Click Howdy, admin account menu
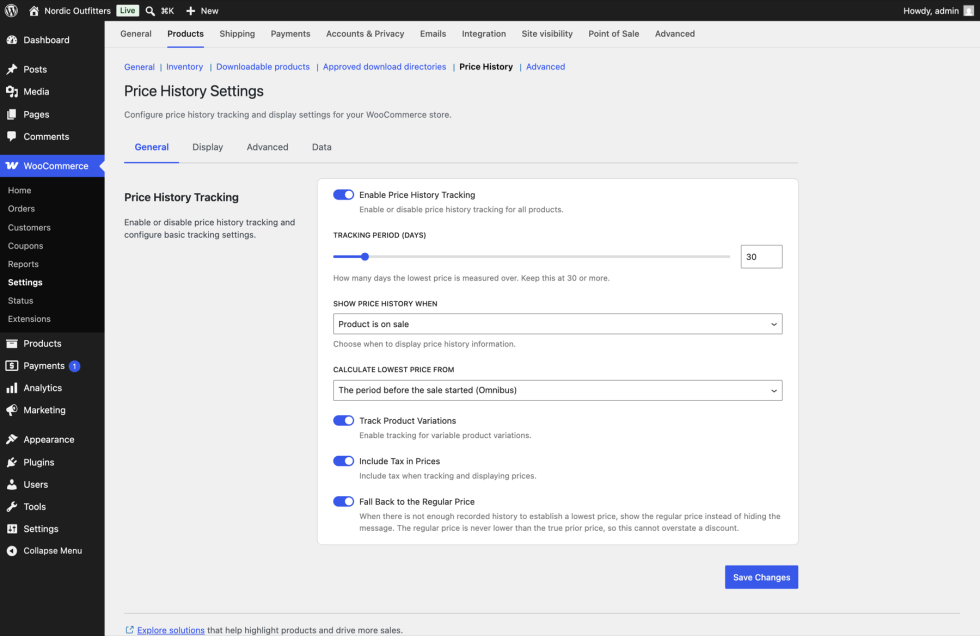The width and height of the screenshot is (980, 636). tap(938, 11)
